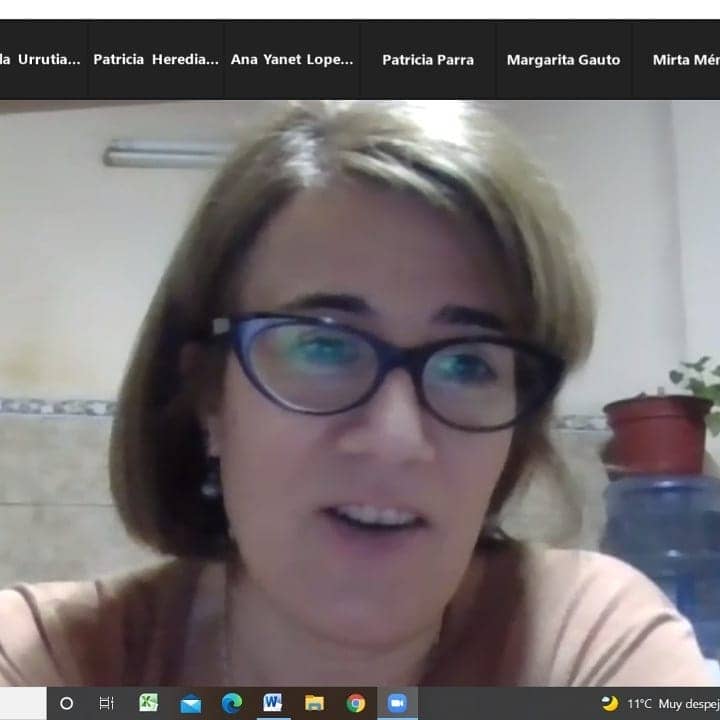Open File Explorer from the taskbar

(314, 703)
